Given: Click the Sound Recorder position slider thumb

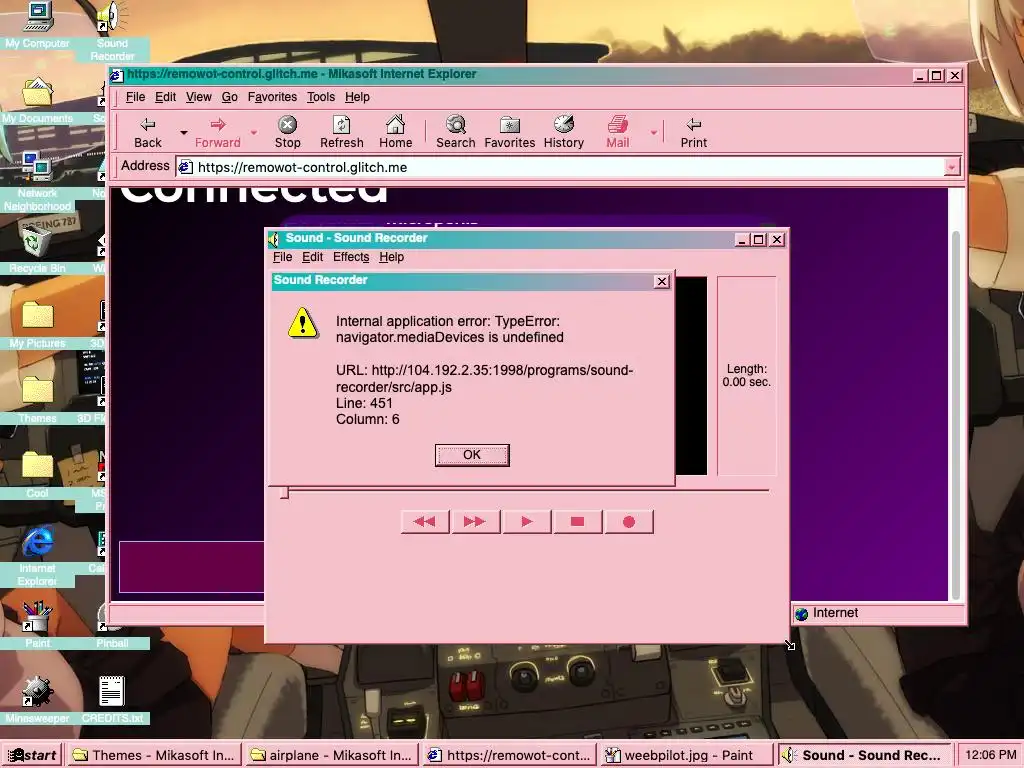Looking at the screenshot, I should coord(284,492).
